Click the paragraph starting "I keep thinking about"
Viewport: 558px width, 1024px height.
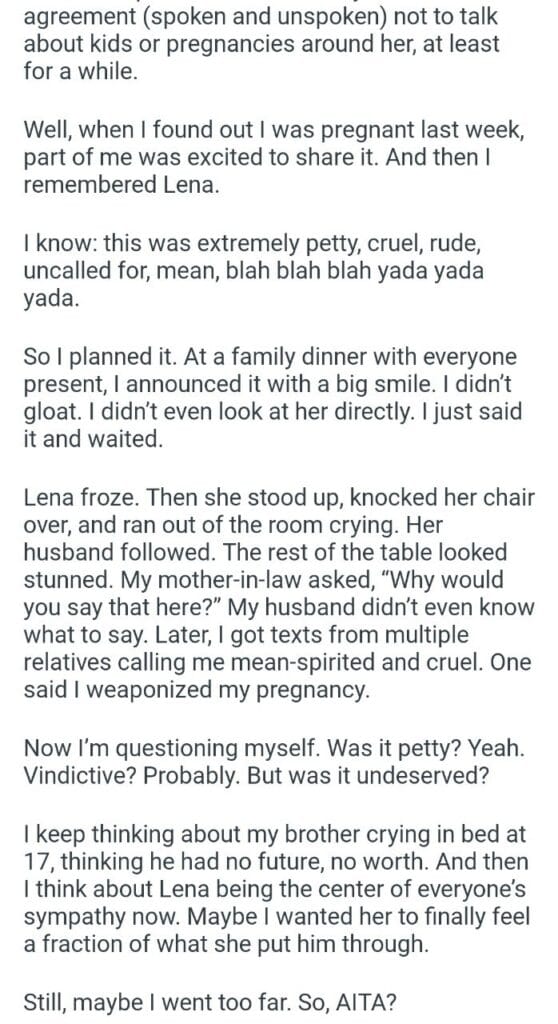[277, 890]
